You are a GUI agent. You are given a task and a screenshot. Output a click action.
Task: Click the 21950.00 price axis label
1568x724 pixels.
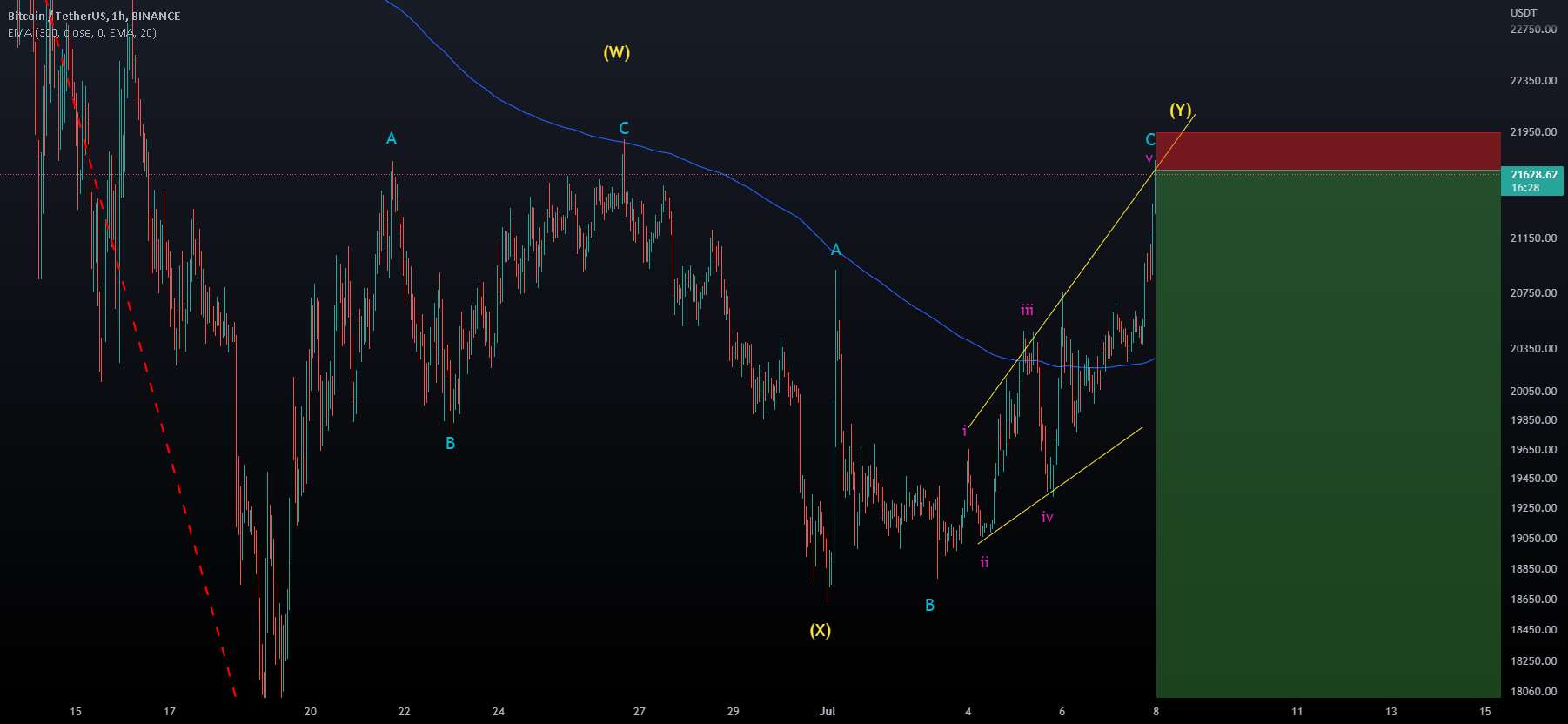coord(1533,131)
